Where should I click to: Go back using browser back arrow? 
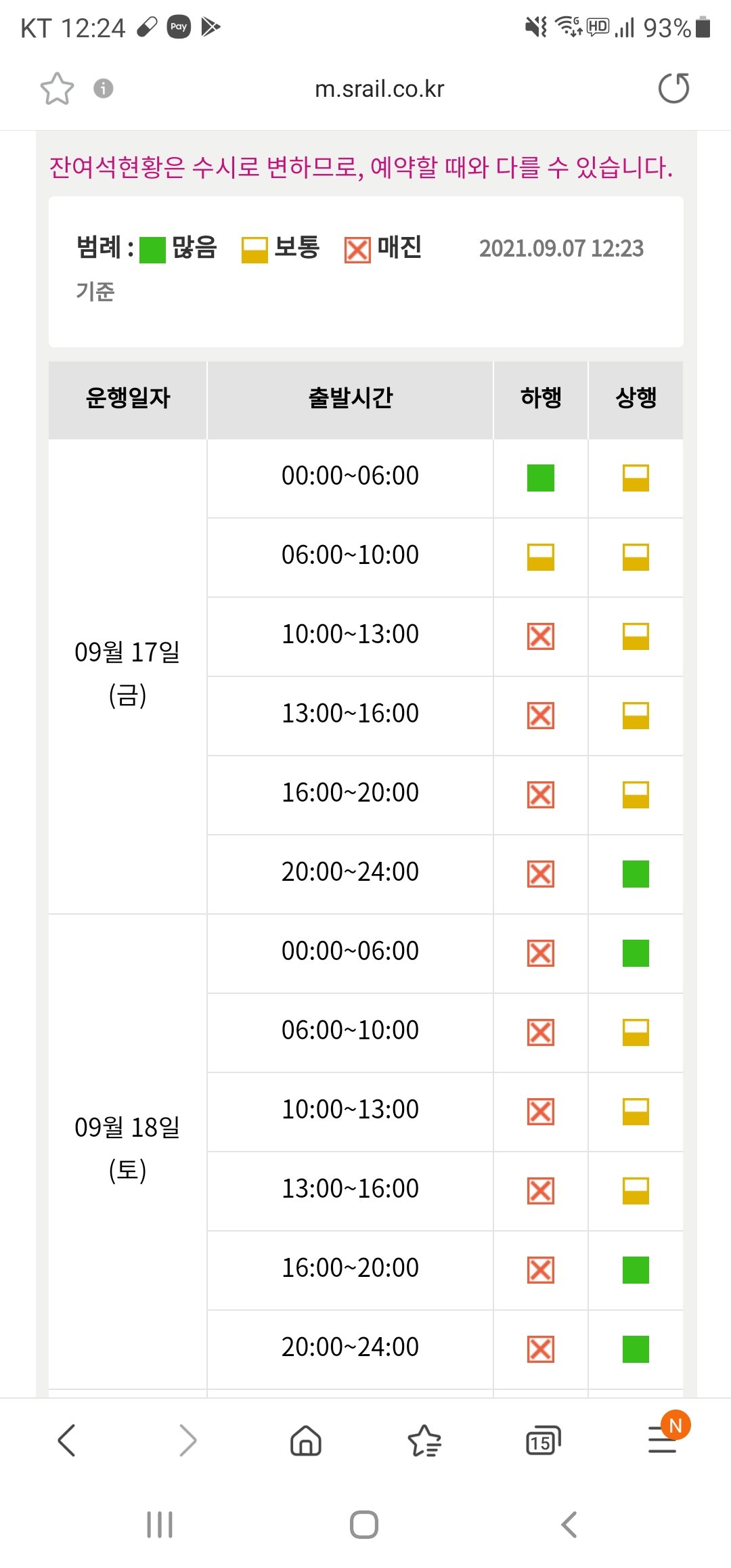[x=66, y=1440]
